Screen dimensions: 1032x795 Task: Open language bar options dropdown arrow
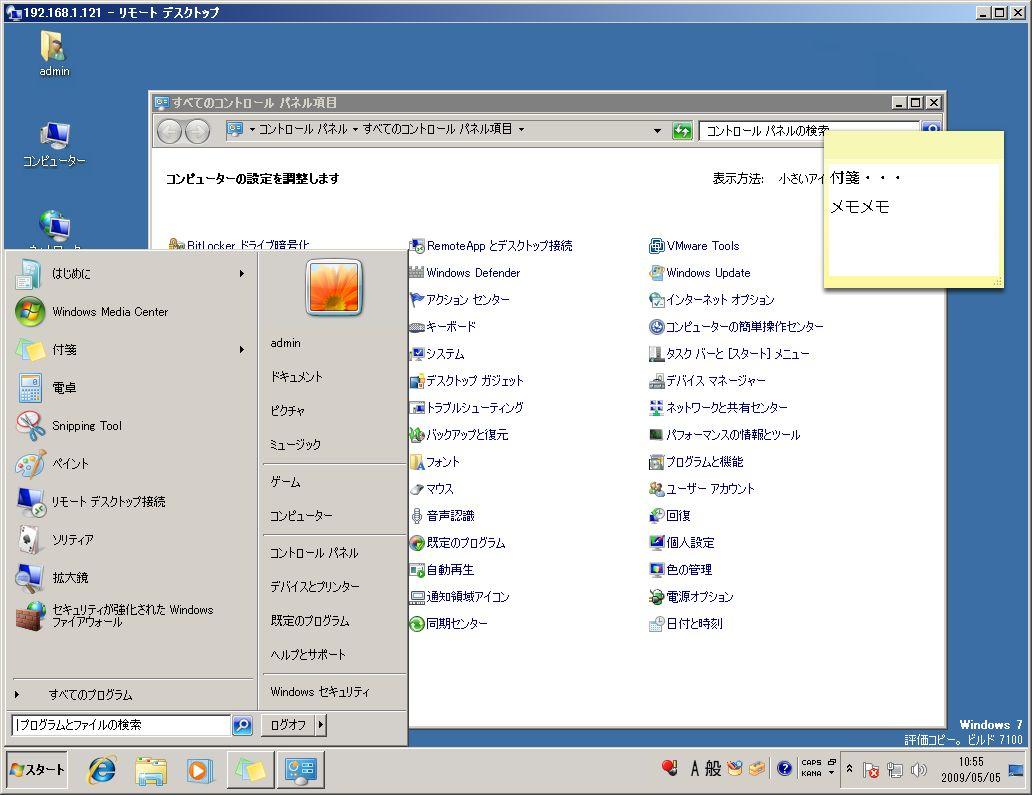(x=831, y=773)
